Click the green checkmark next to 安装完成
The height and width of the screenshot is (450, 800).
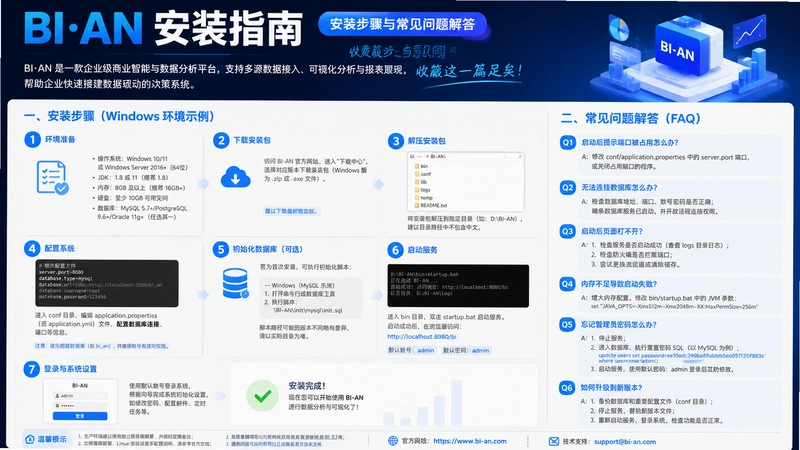263,396
